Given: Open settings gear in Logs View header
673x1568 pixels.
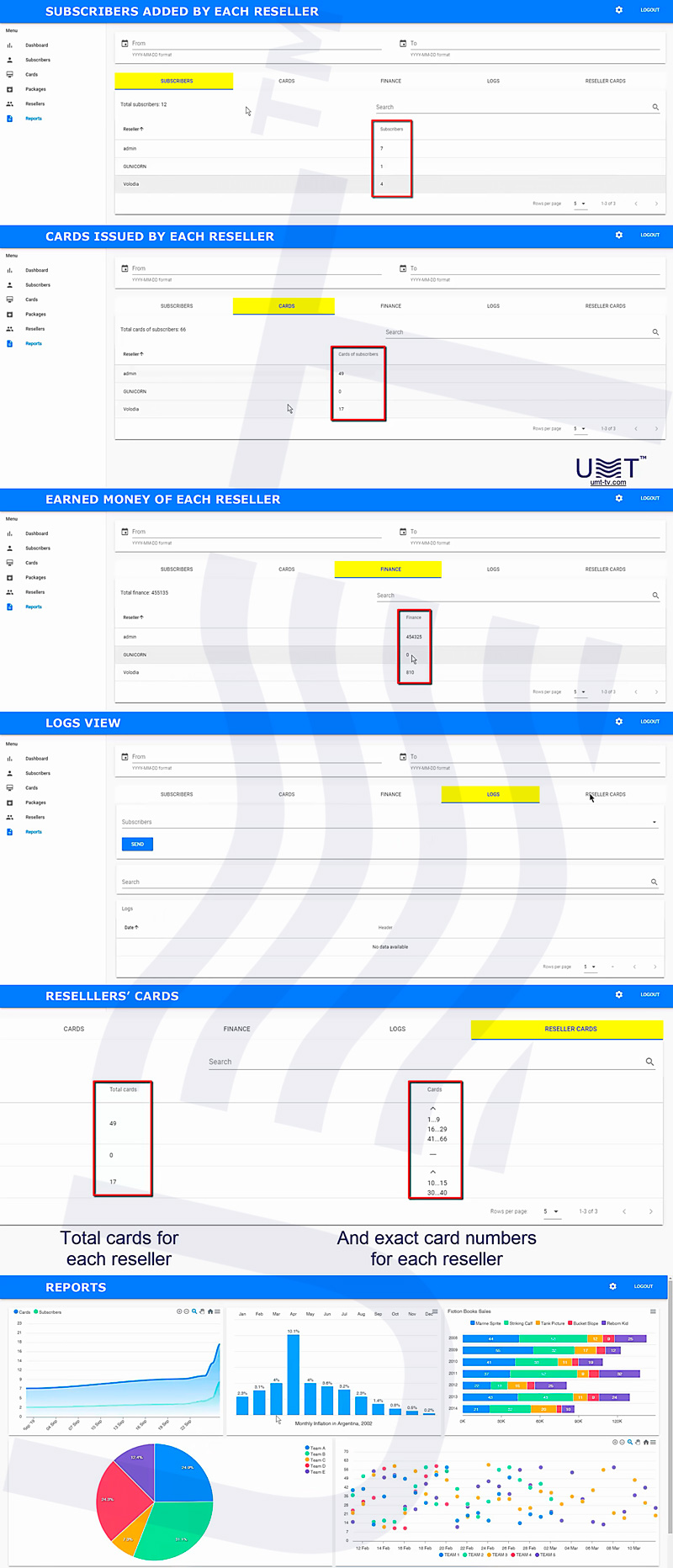Looking at the screenshot, I should tap(619, 722).
